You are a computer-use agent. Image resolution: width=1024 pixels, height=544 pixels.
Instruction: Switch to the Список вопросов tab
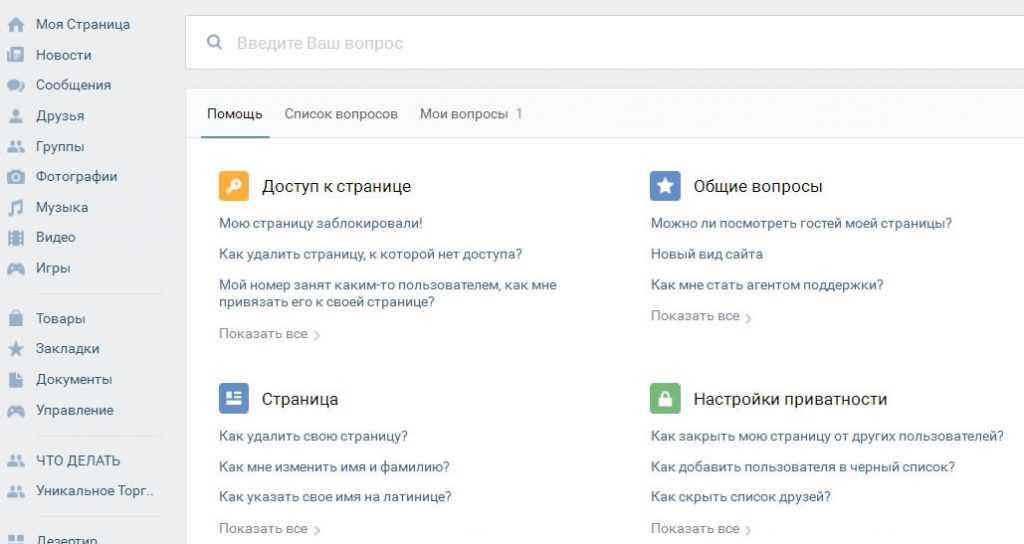tap(341, 114)
